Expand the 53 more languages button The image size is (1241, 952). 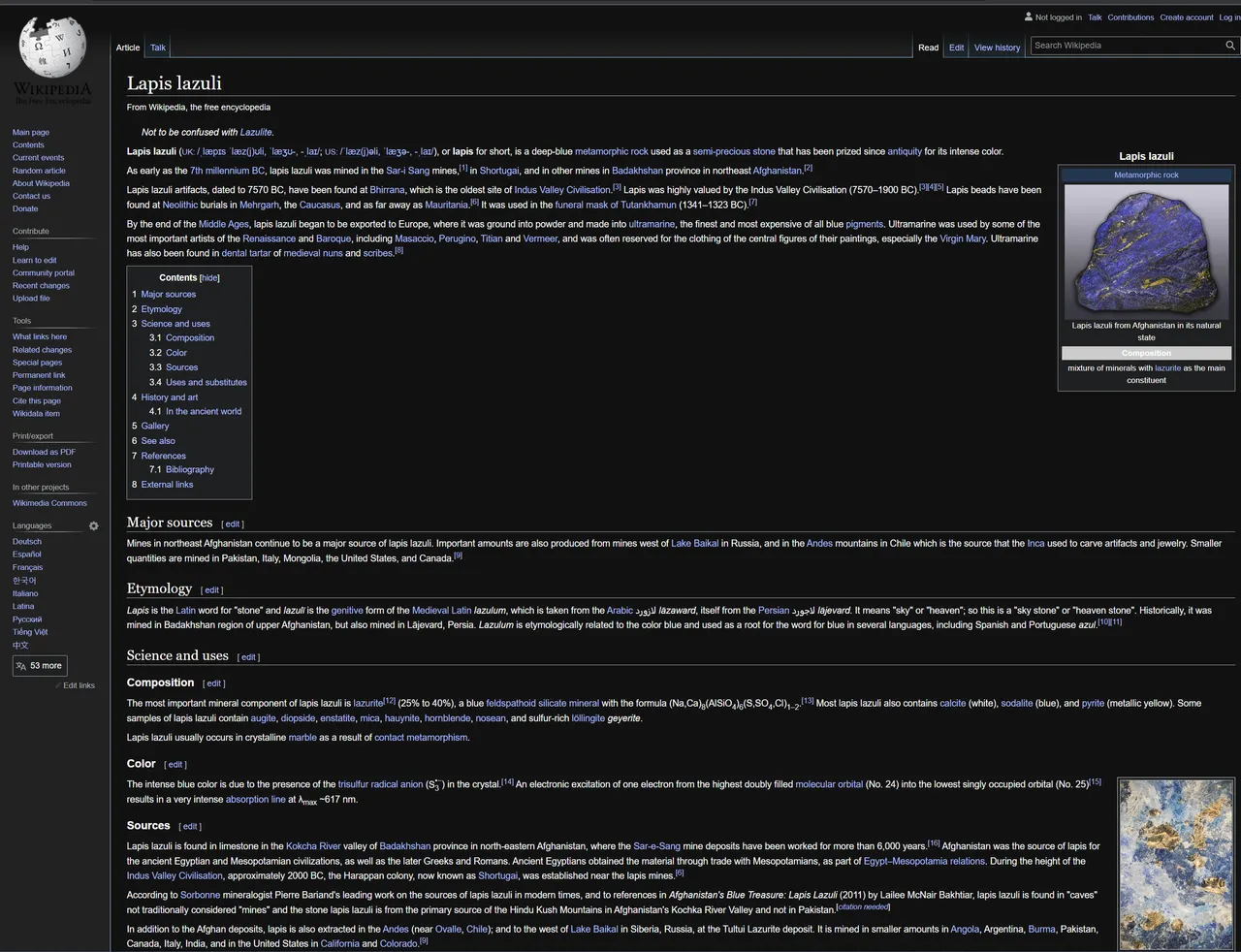click(x=40, y=666)
